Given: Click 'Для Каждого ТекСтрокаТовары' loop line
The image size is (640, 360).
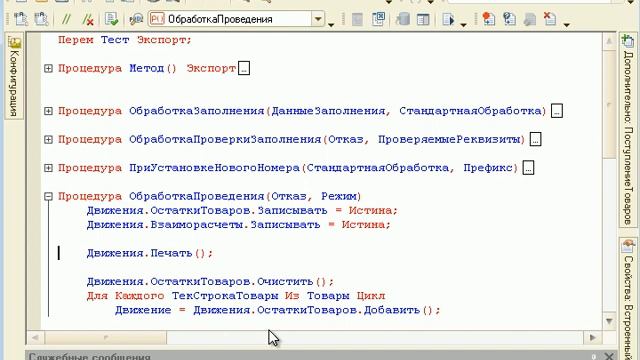Looking at the screenshot, I should tap(236, 296).
